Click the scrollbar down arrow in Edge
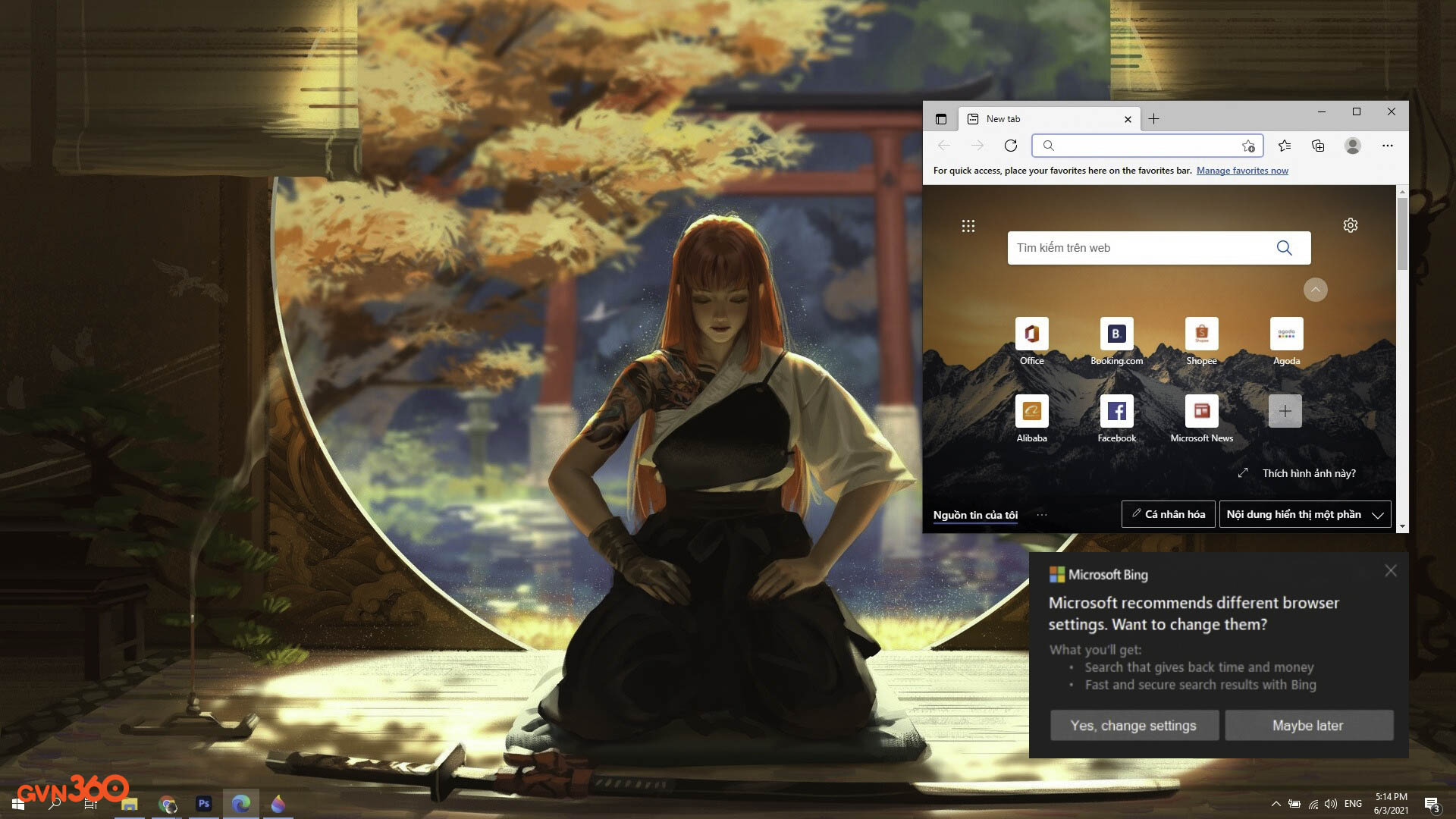1456x819 pixels. click(x=1402, y=526)
